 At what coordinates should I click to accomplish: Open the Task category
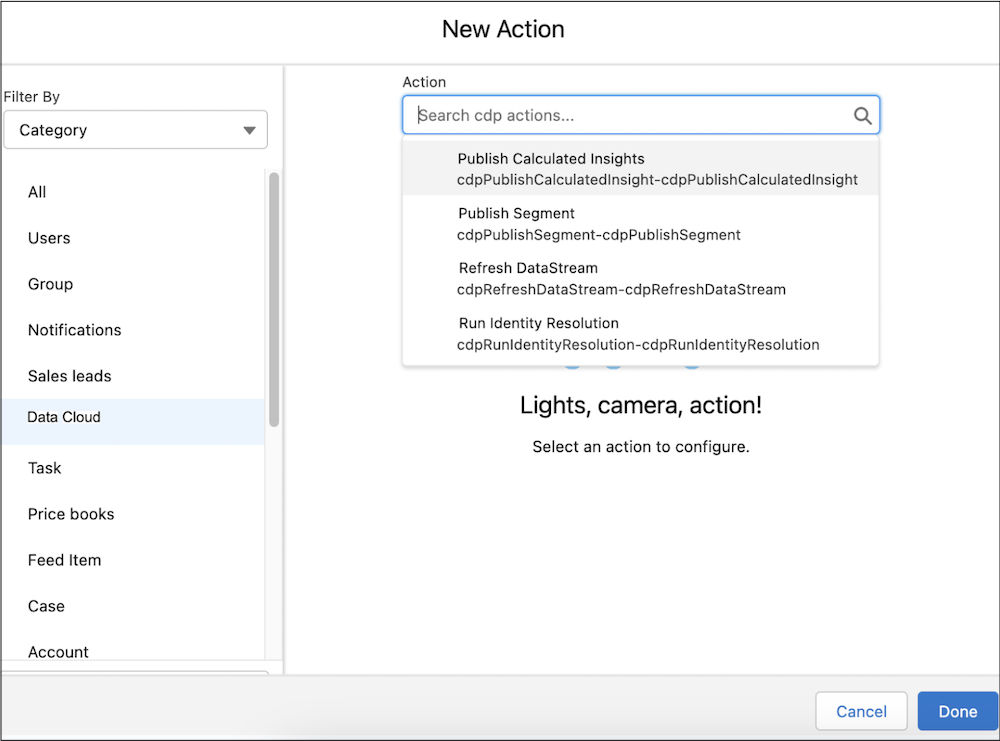133,468
